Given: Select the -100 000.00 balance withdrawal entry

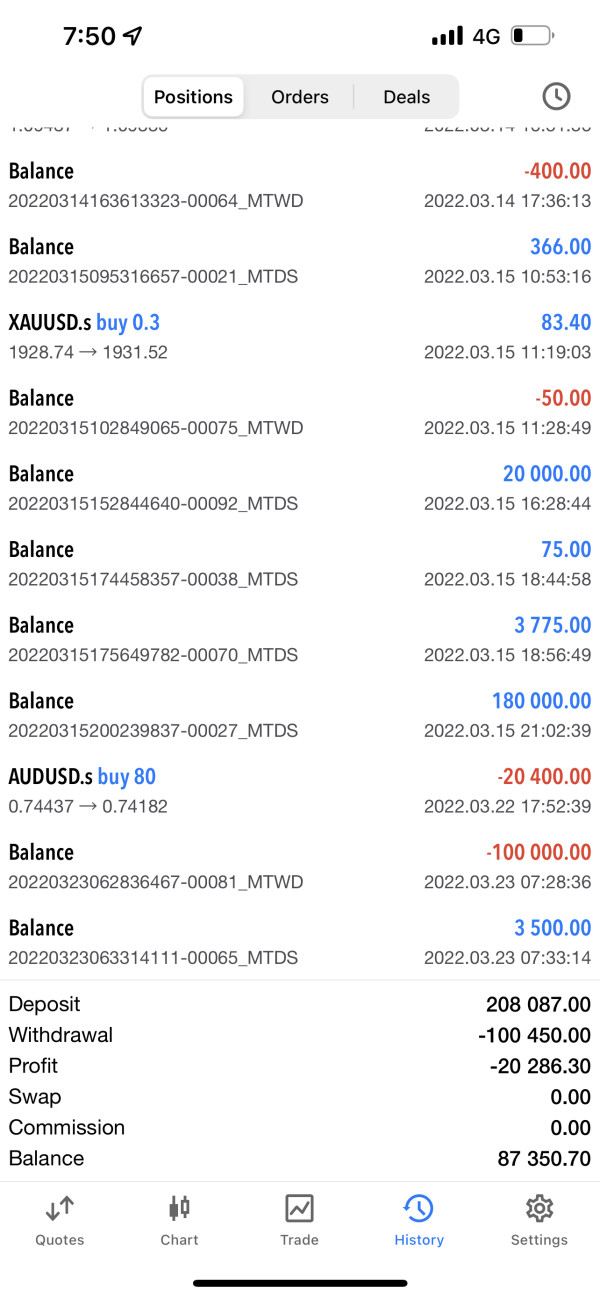Looking at the screenshot, I should (300, 866).
